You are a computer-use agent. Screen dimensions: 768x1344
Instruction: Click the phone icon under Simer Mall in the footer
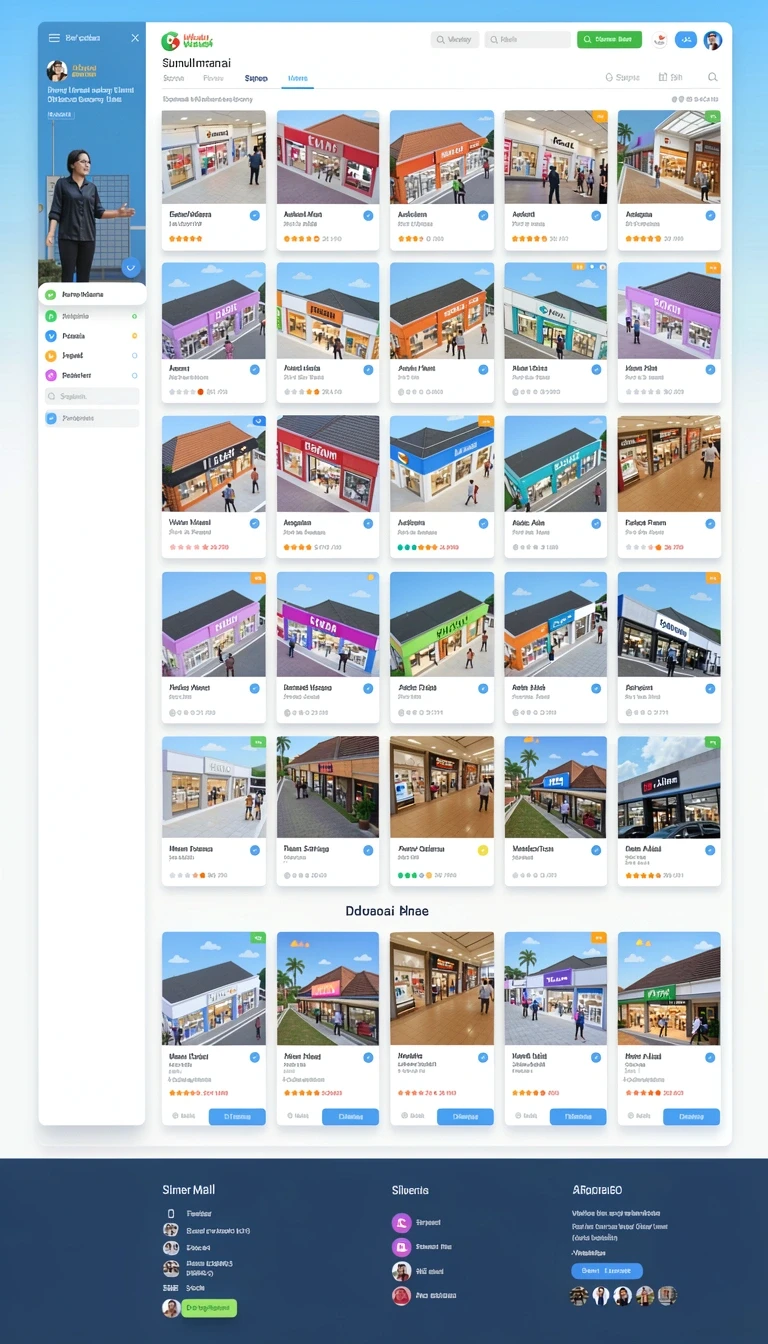point(171,1213)
